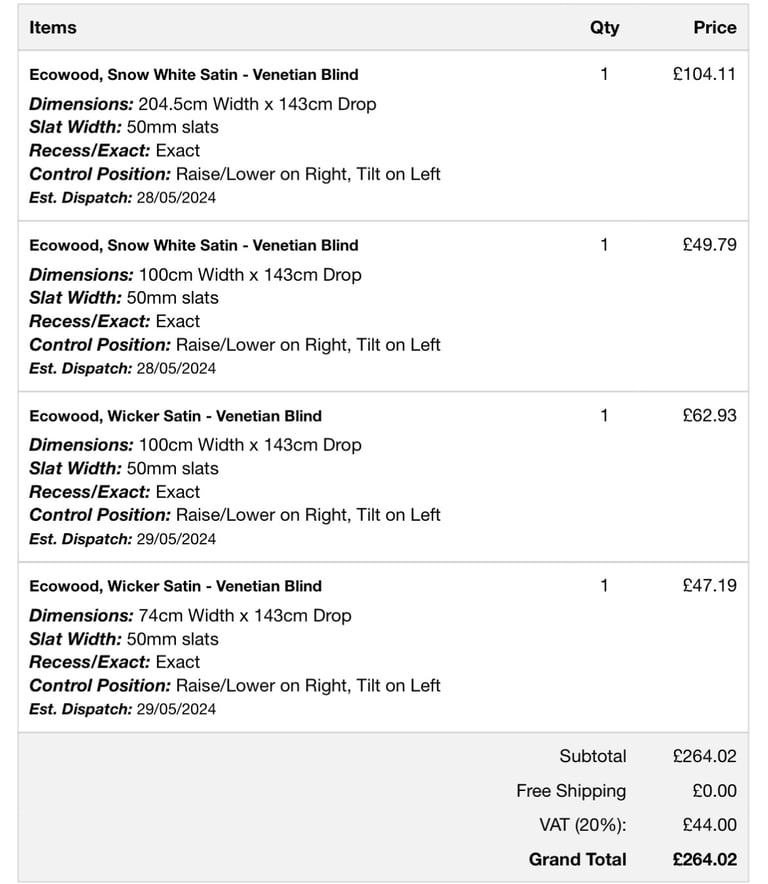Click the first 28/05/2024 dispatch date
Screen dimensions: 768x884
[x=176, y=198]
